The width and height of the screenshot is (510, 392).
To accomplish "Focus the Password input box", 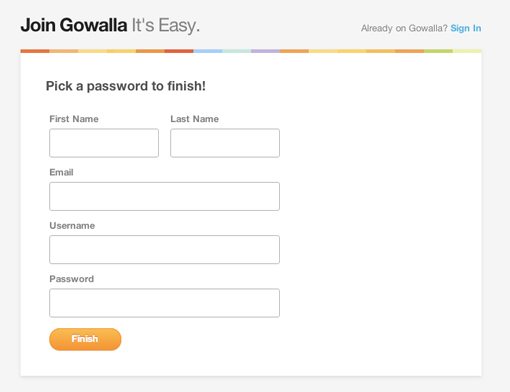I will pyautogui.click(x=164, y=303).
